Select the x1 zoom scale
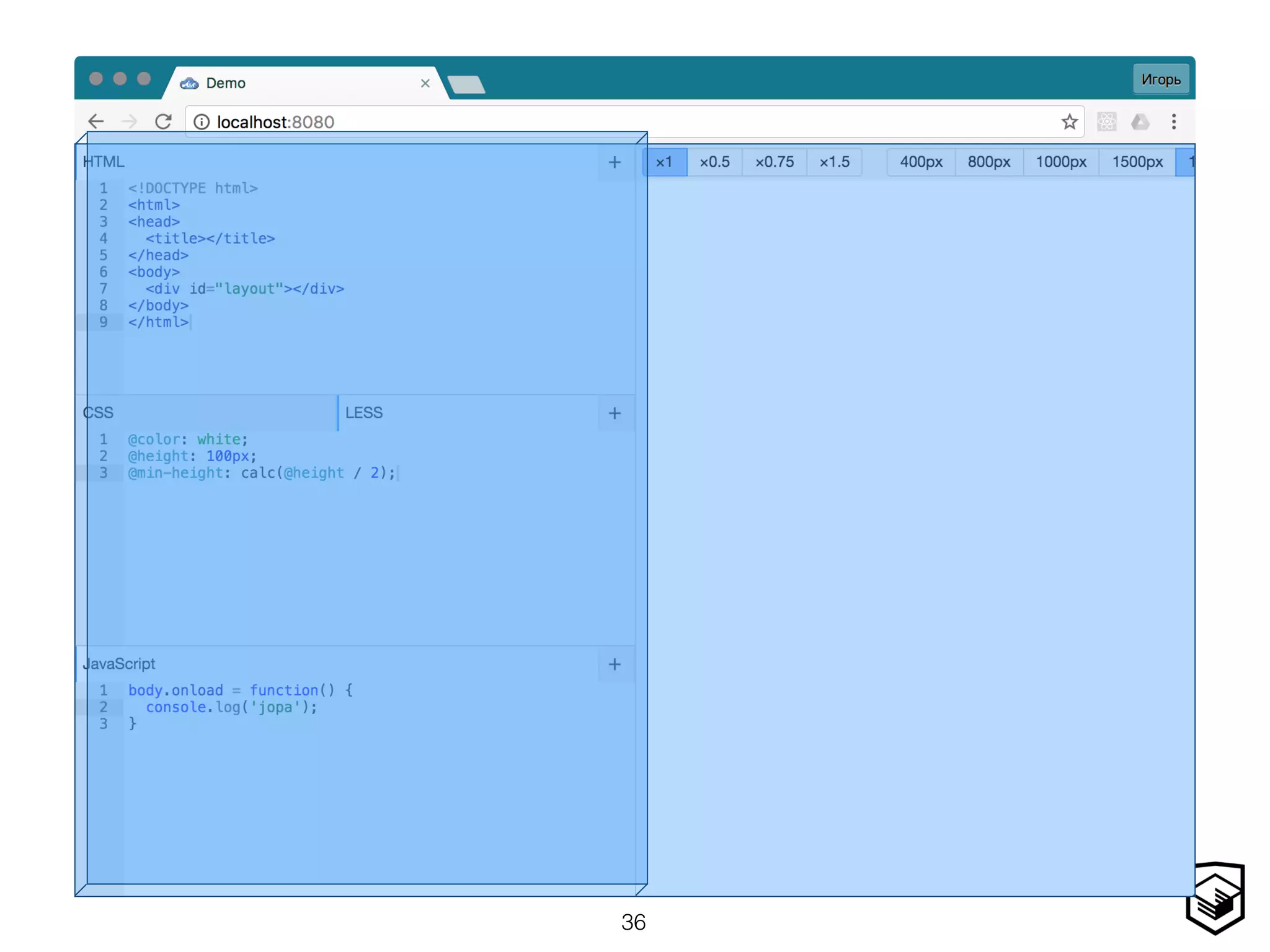The image size is (1270, 952). coord(664,162)
